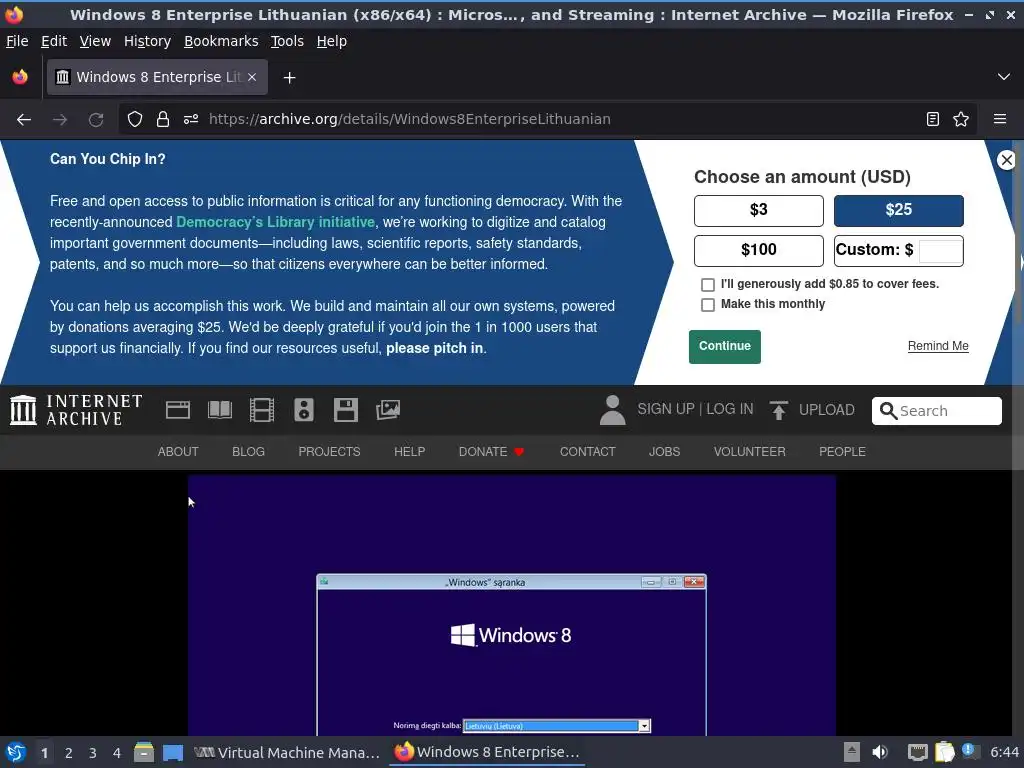Click the taskbar start menu icon
Viewport: 1024px width, 768px height.
point(16,752)
